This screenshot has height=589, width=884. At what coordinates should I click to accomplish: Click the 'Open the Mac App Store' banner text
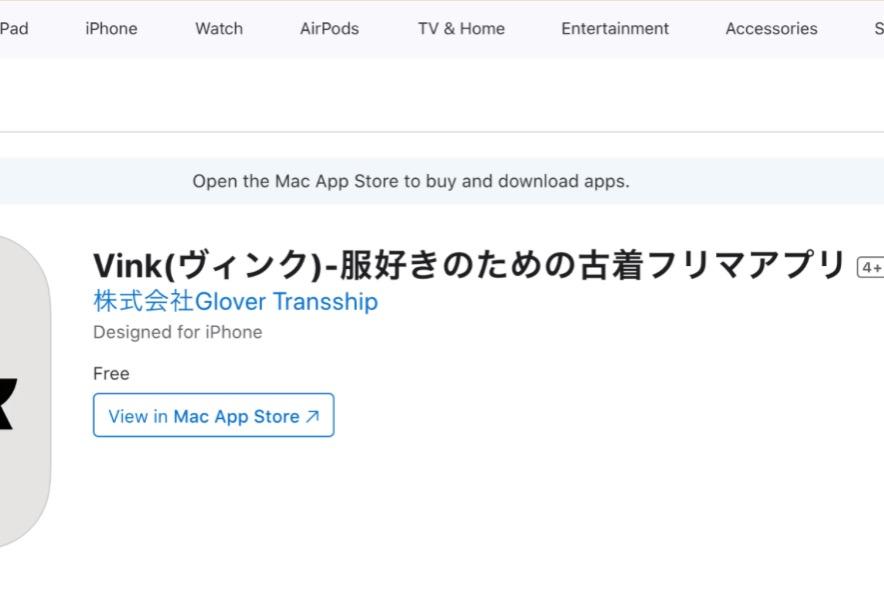(x=411, y=181)
